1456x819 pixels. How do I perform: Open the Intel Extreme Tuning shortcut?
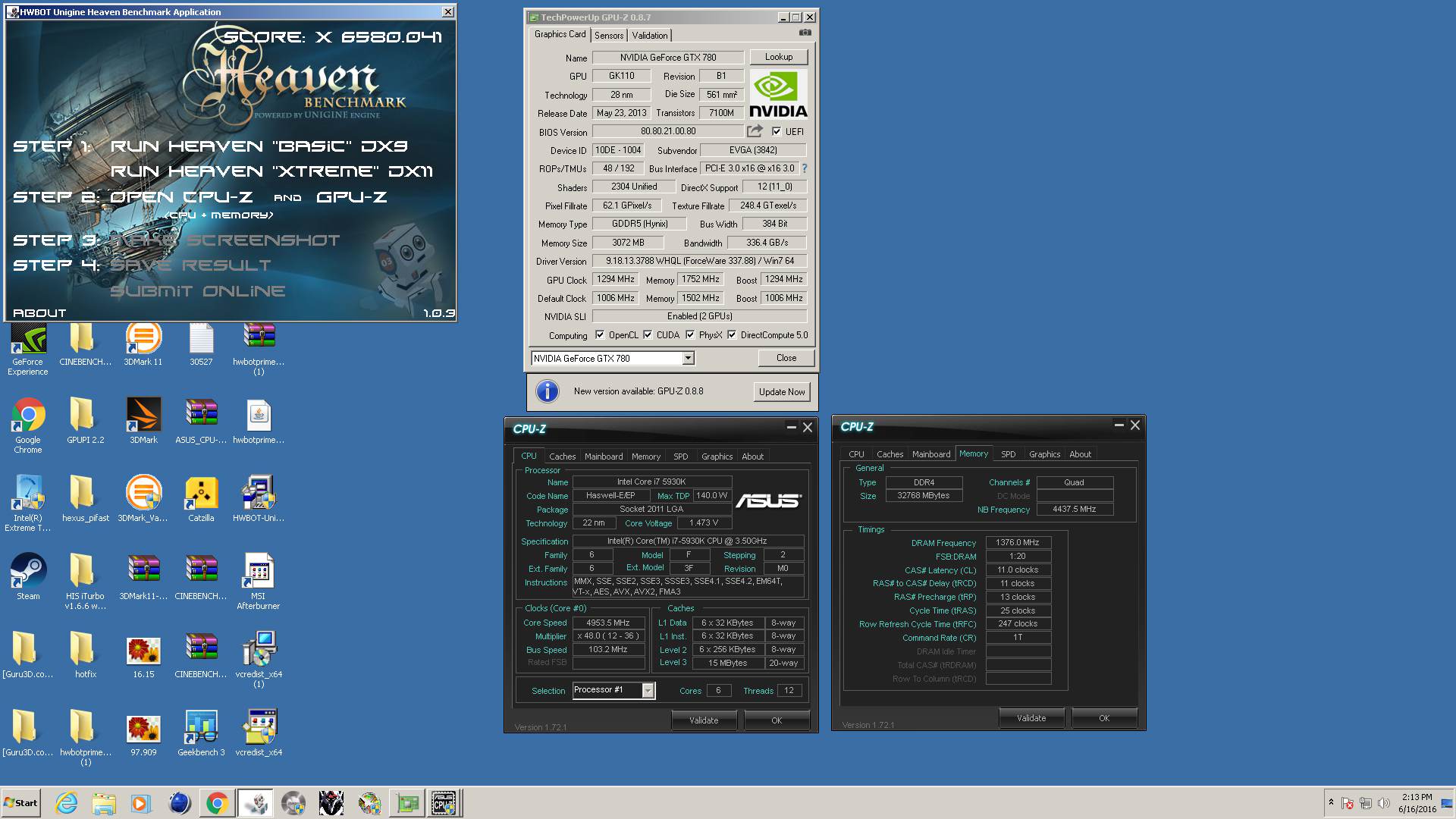(28, 503)
